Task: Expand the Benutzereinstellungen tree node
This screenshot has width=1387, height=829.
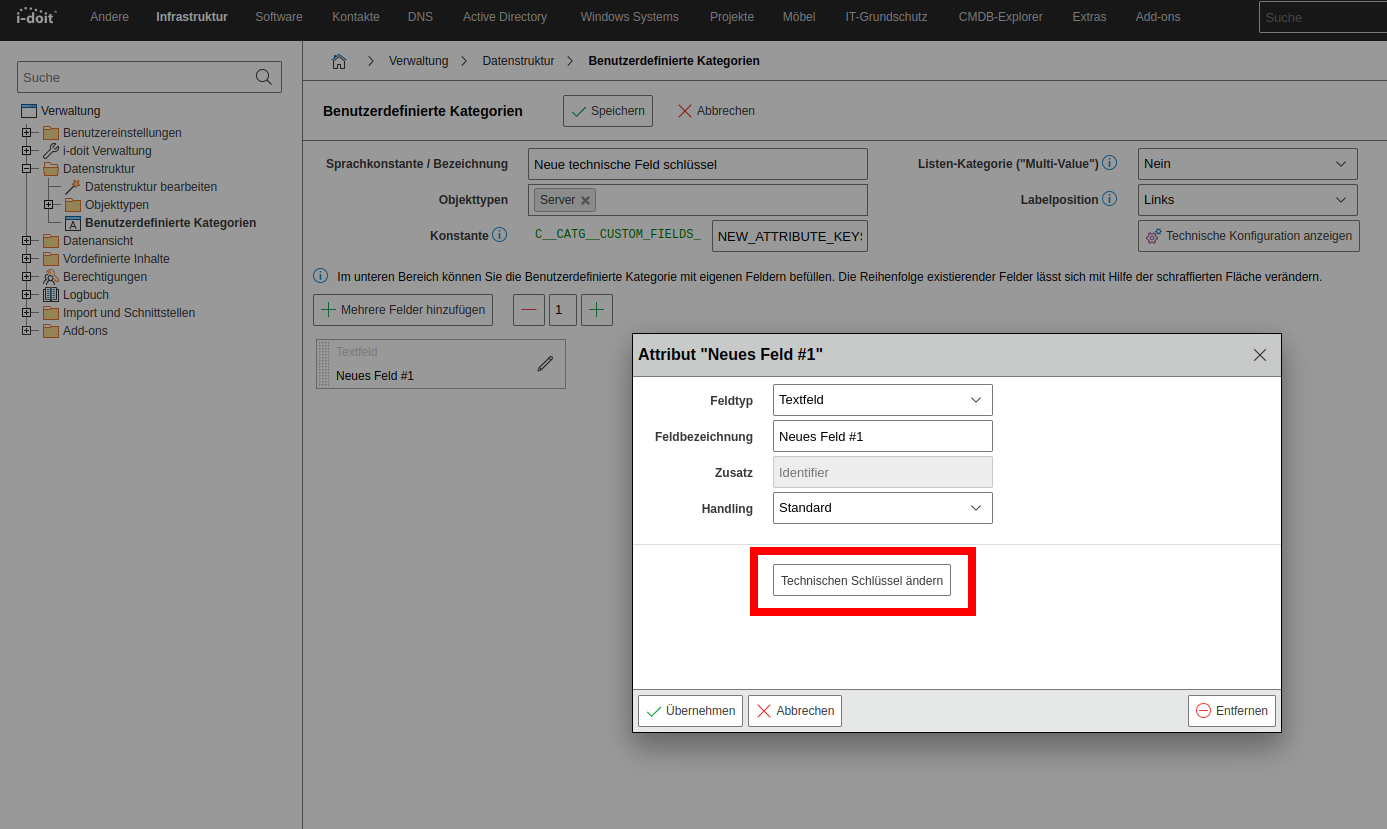Action: point(27,133)
